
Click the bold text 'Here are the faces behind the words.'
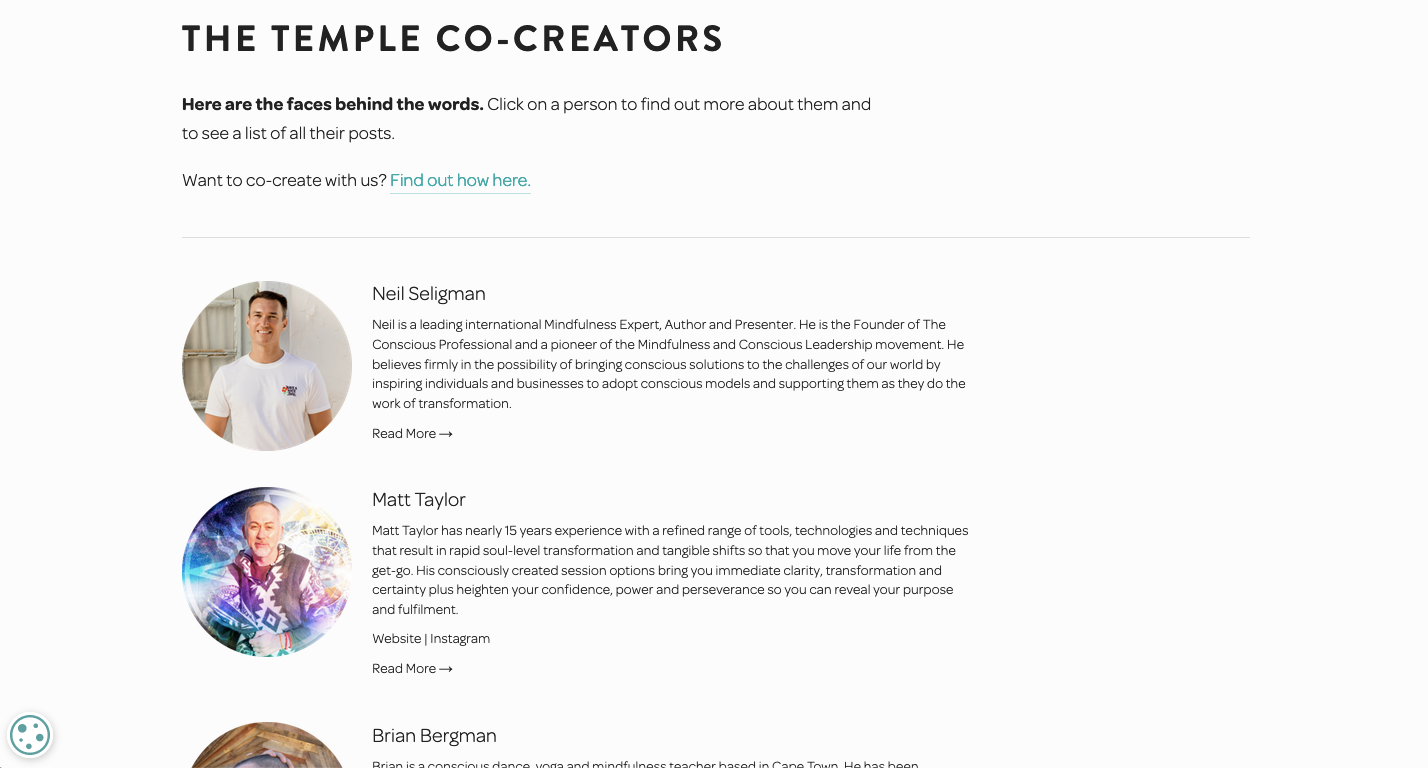click(332, 104)
